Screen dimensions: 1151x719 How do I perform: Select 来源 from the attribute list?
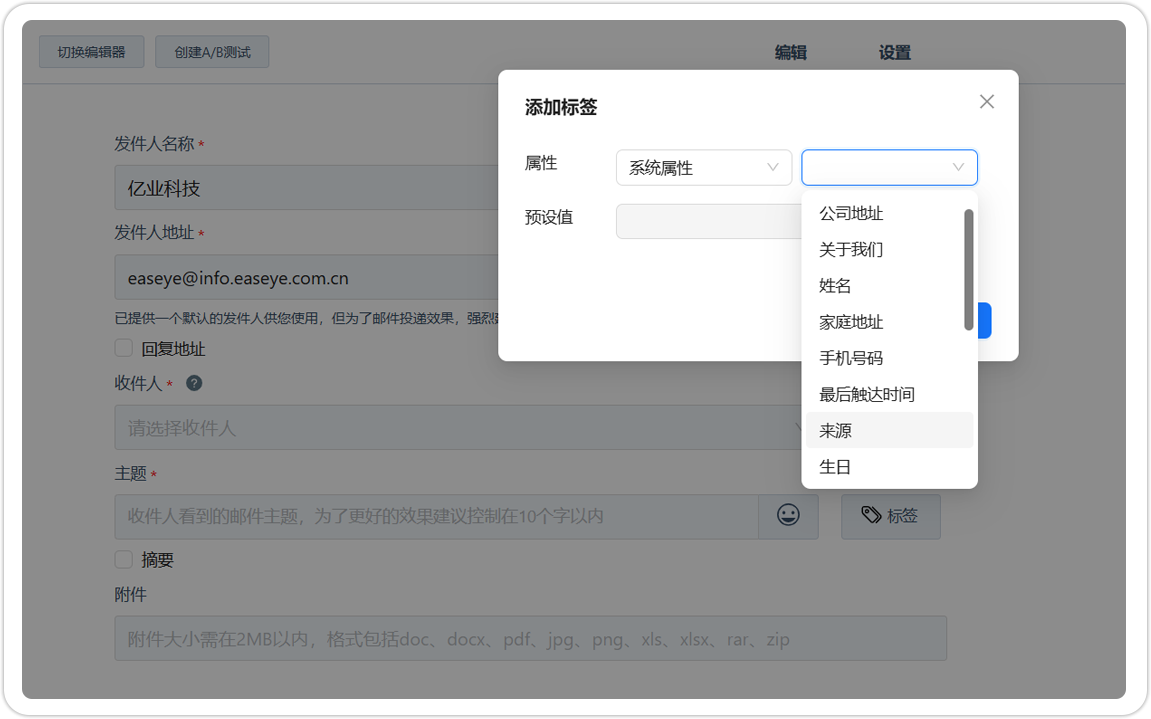pyautogui.click(x=837, y=430)
